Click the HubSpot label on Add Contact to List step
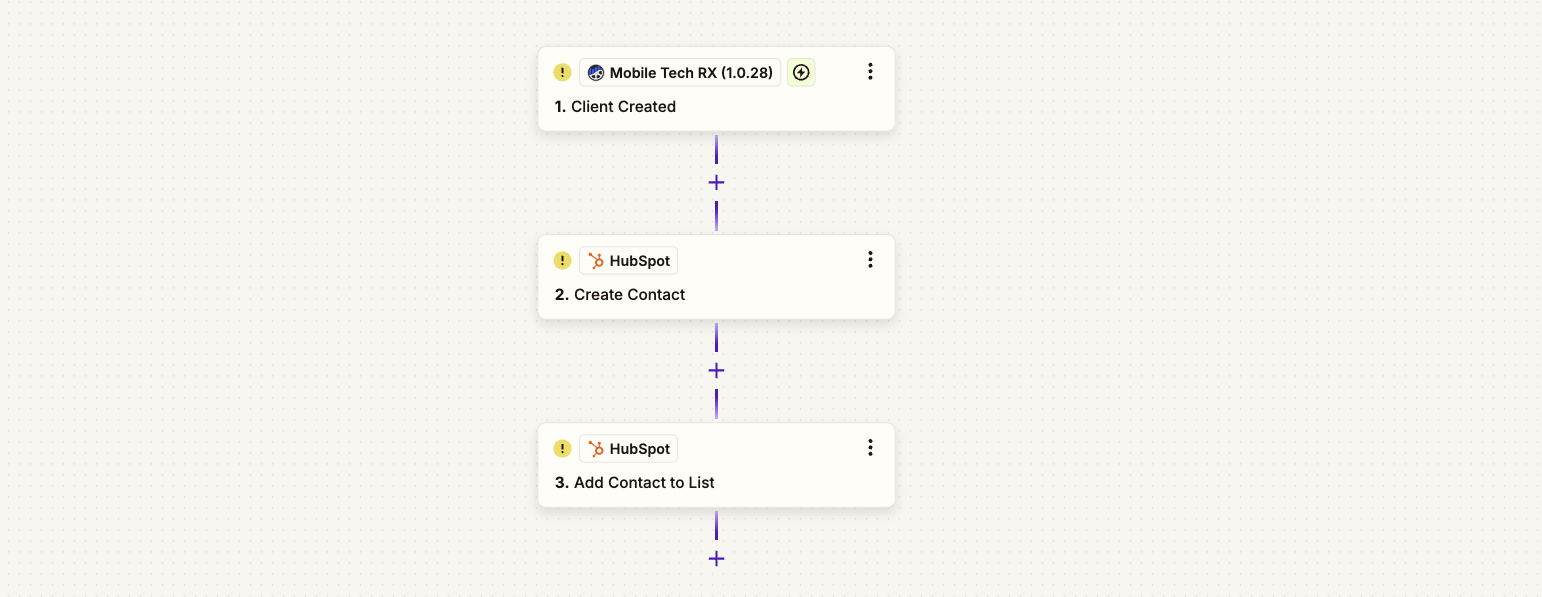Viewport: 1542px width, 597px height. pyautogui.click(x=628, y=448)
